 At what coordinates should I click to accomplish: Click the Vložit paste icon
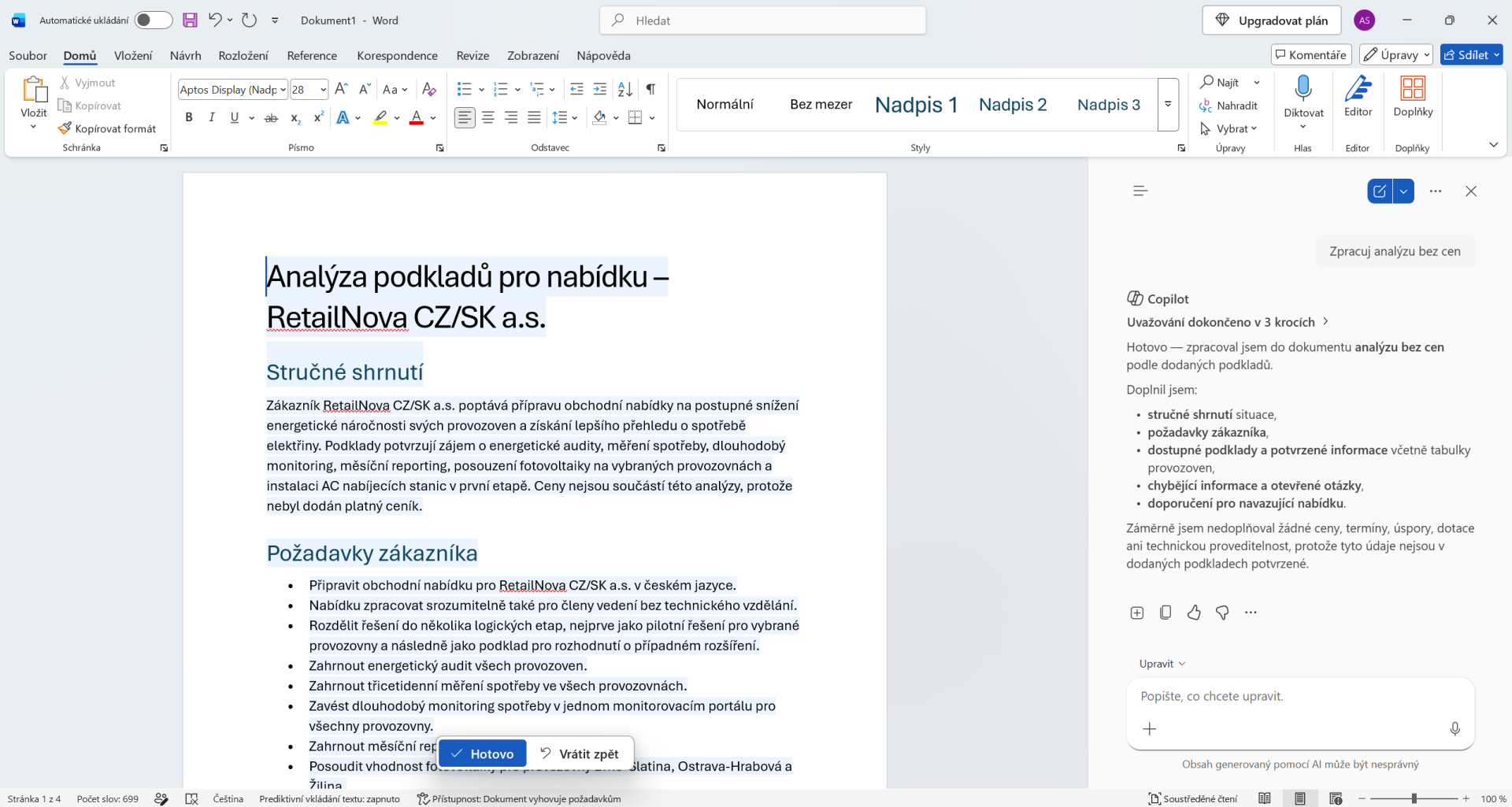click(x=34, y=90)
